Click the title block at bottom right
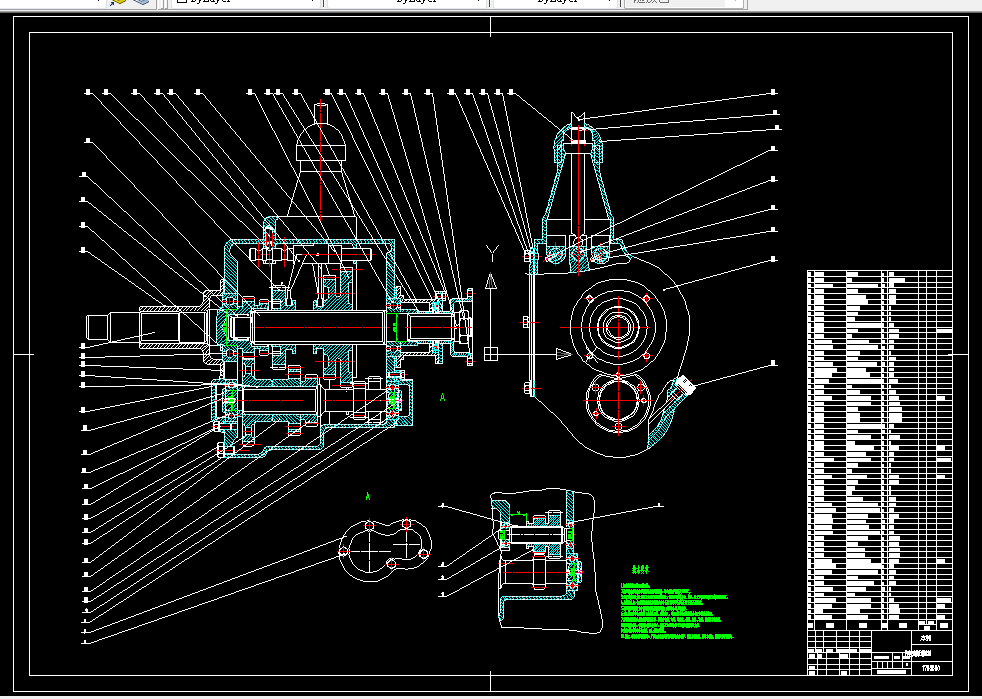The image size is (982, 699). [880, 653]
